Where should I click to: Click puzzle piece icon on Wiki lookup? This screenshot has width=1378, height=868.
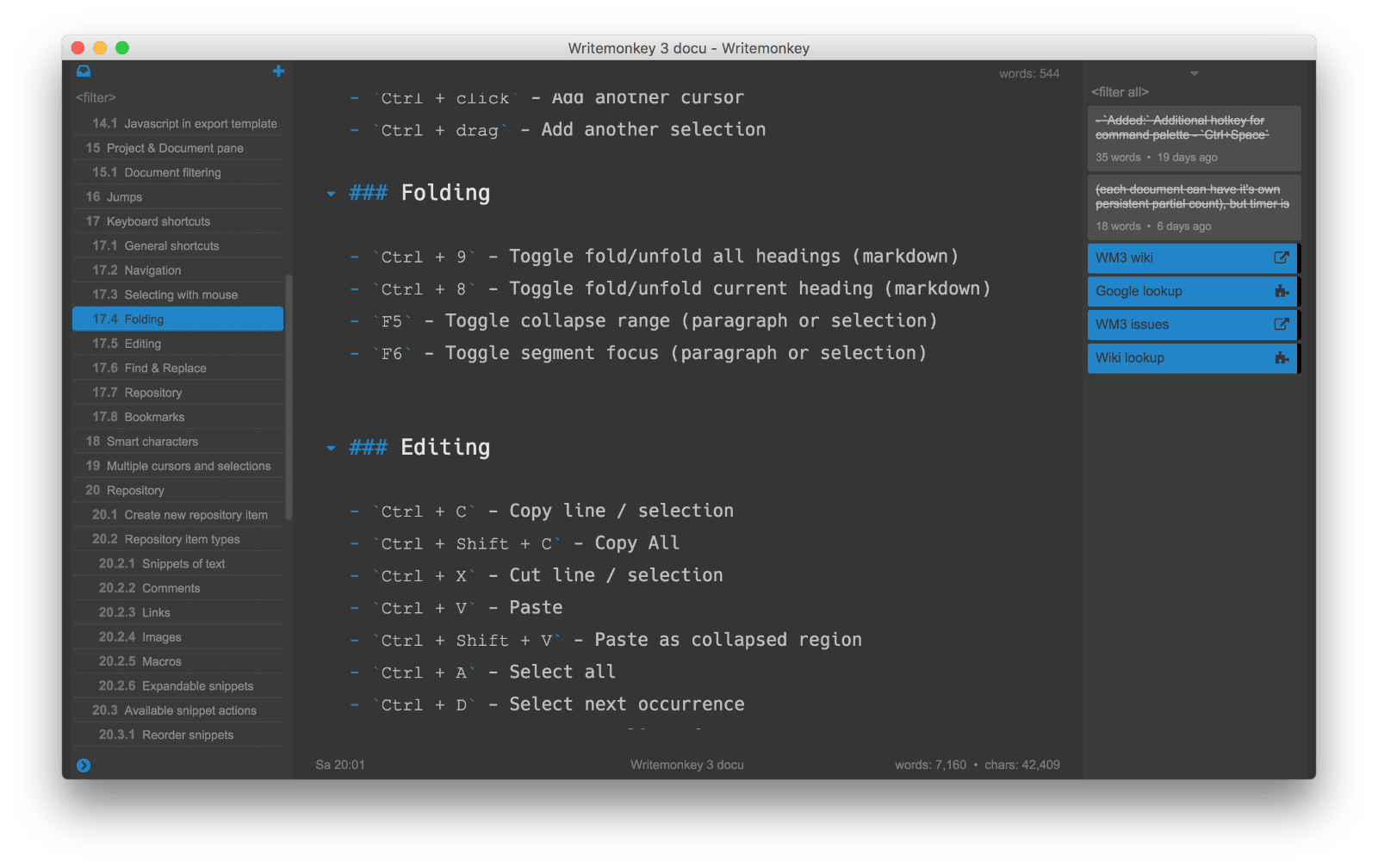pos(1281,358)
